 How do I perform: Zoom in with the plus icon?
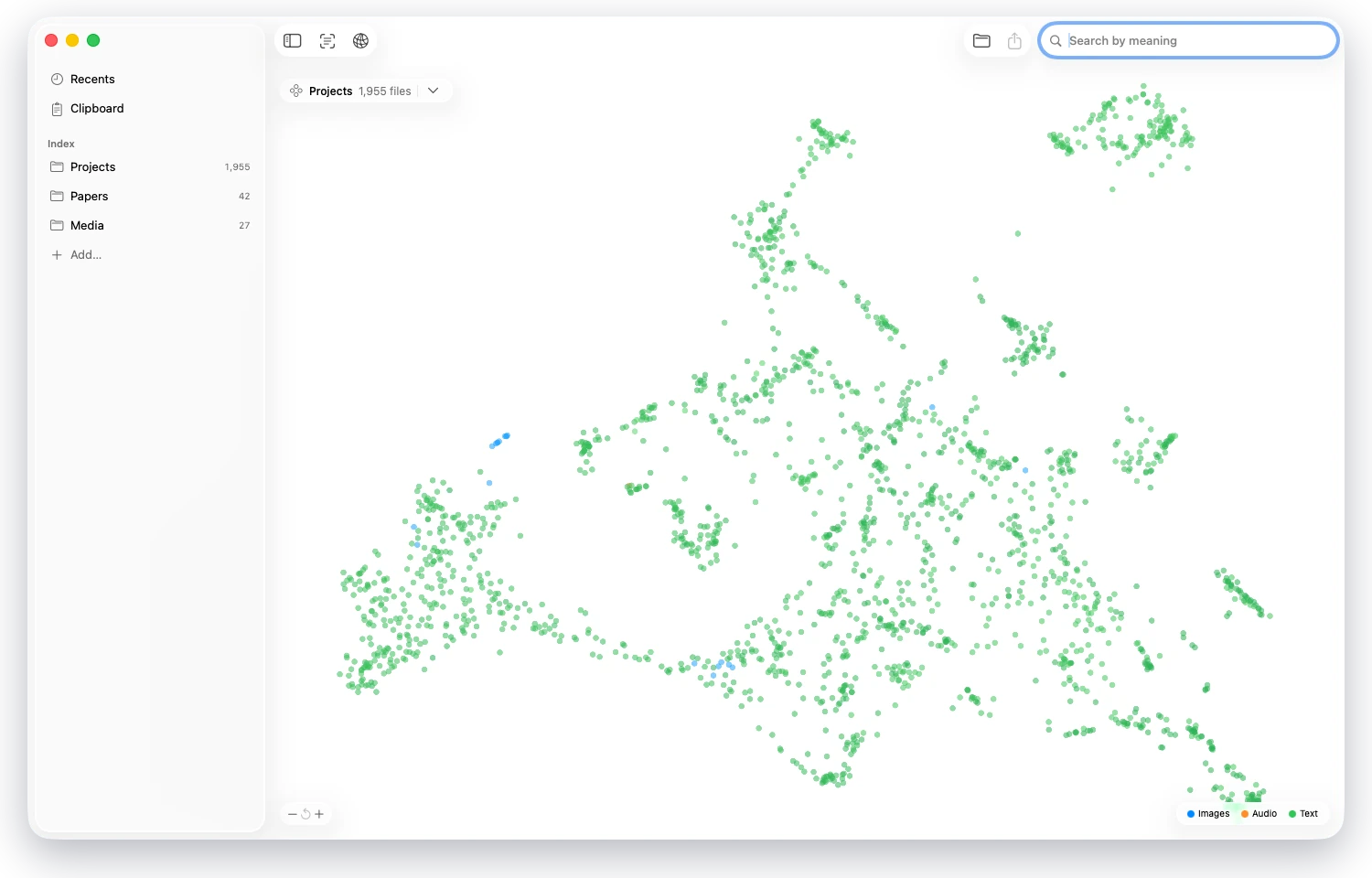tap(319, 814)
